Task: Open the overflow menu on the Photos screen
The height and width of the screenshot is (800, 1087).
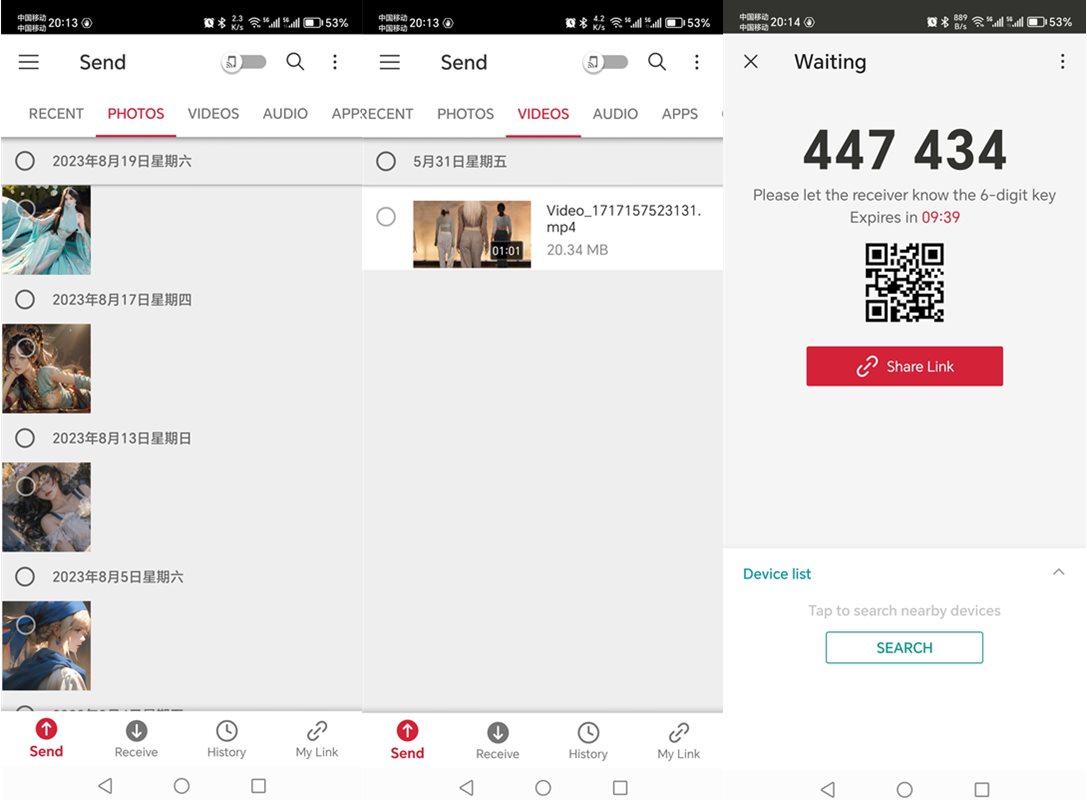Action: coord(335,62)
